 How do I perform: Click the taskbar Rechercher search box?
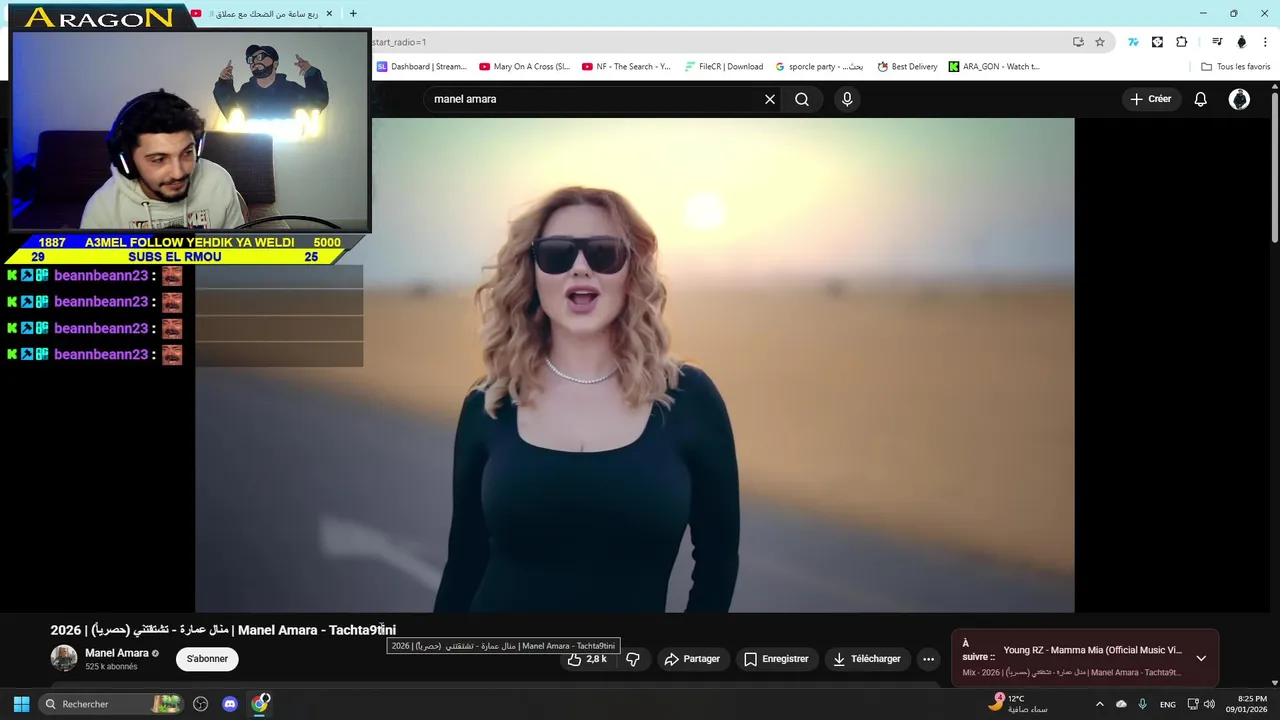[x=110, y=704]
